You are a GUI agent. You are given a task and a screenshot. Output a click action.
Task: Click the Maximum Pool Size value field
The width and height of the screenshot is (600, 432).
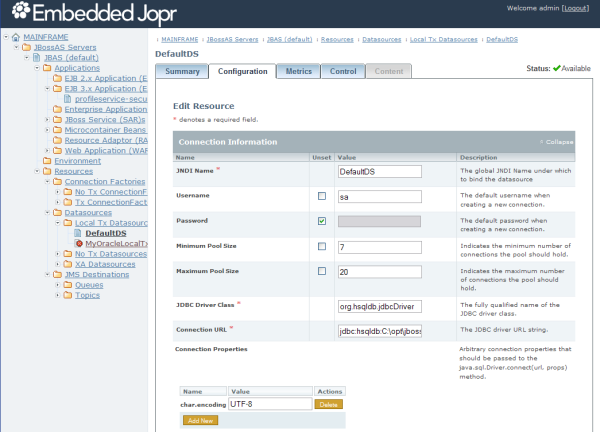click(x=380, y=272)
